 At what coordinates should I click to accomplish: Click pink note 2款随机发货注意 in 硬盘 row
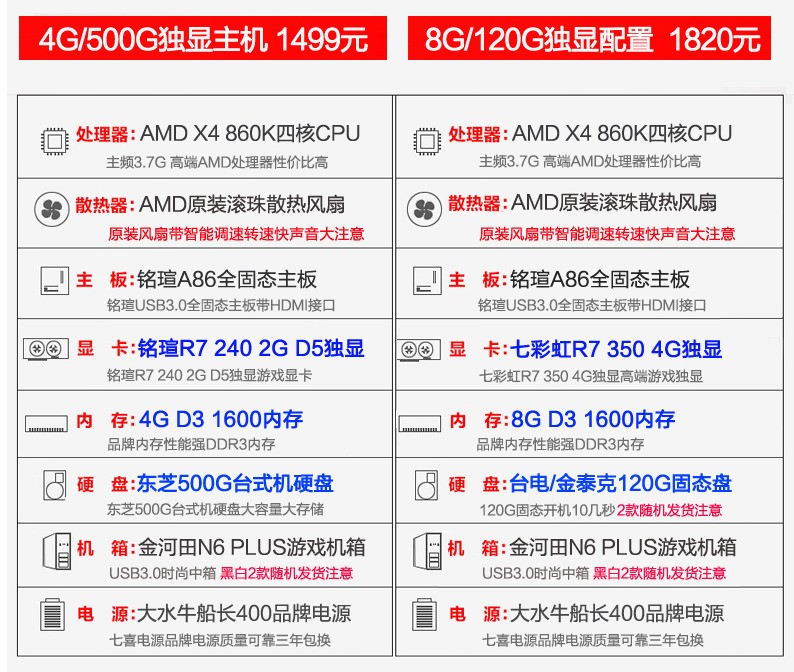pyautogui.click(x=669, y=510)
